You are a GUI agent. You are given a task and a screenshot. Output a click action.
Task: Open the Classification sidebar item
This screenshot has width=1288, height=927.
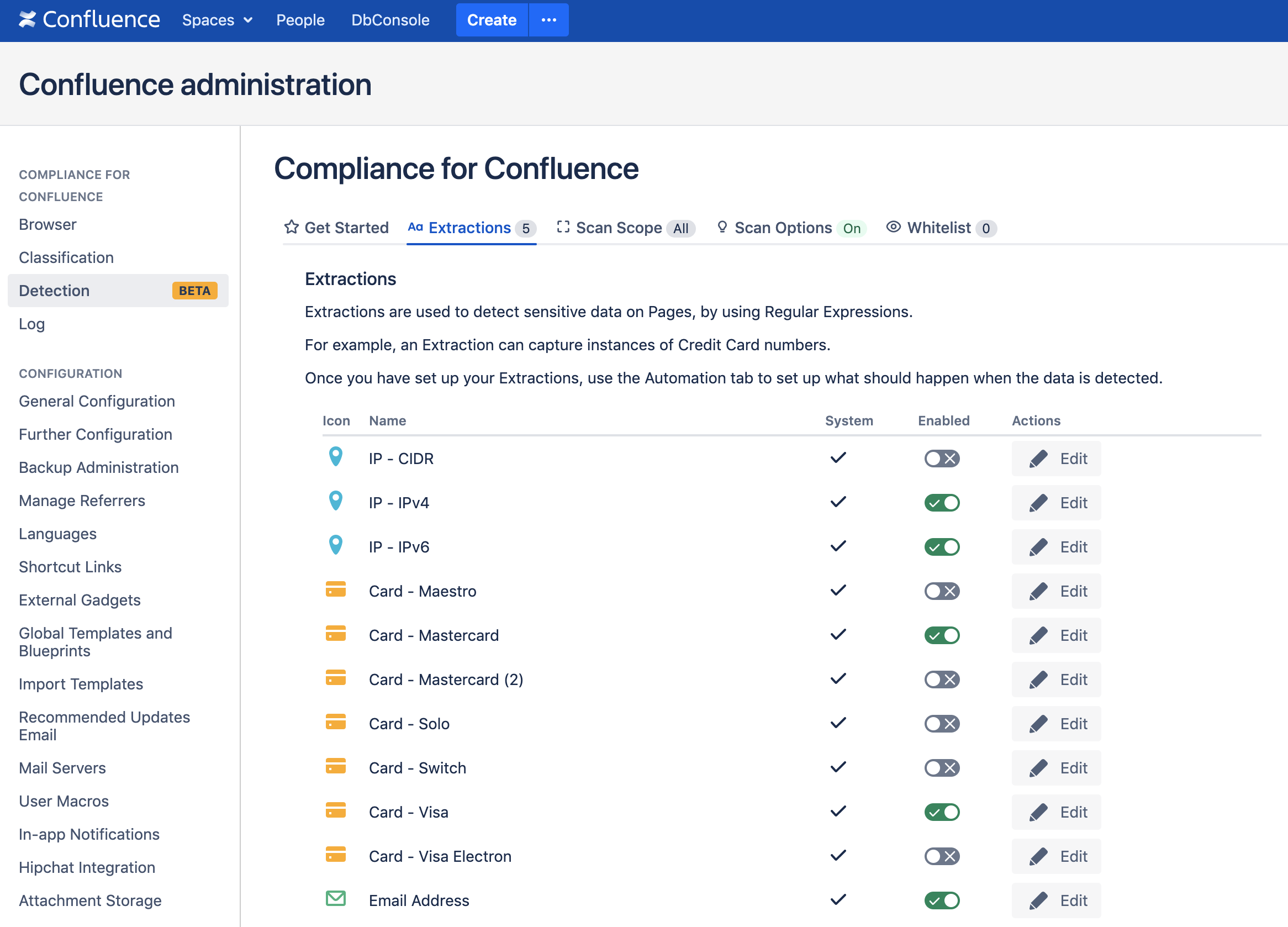[x=66, y=257]
